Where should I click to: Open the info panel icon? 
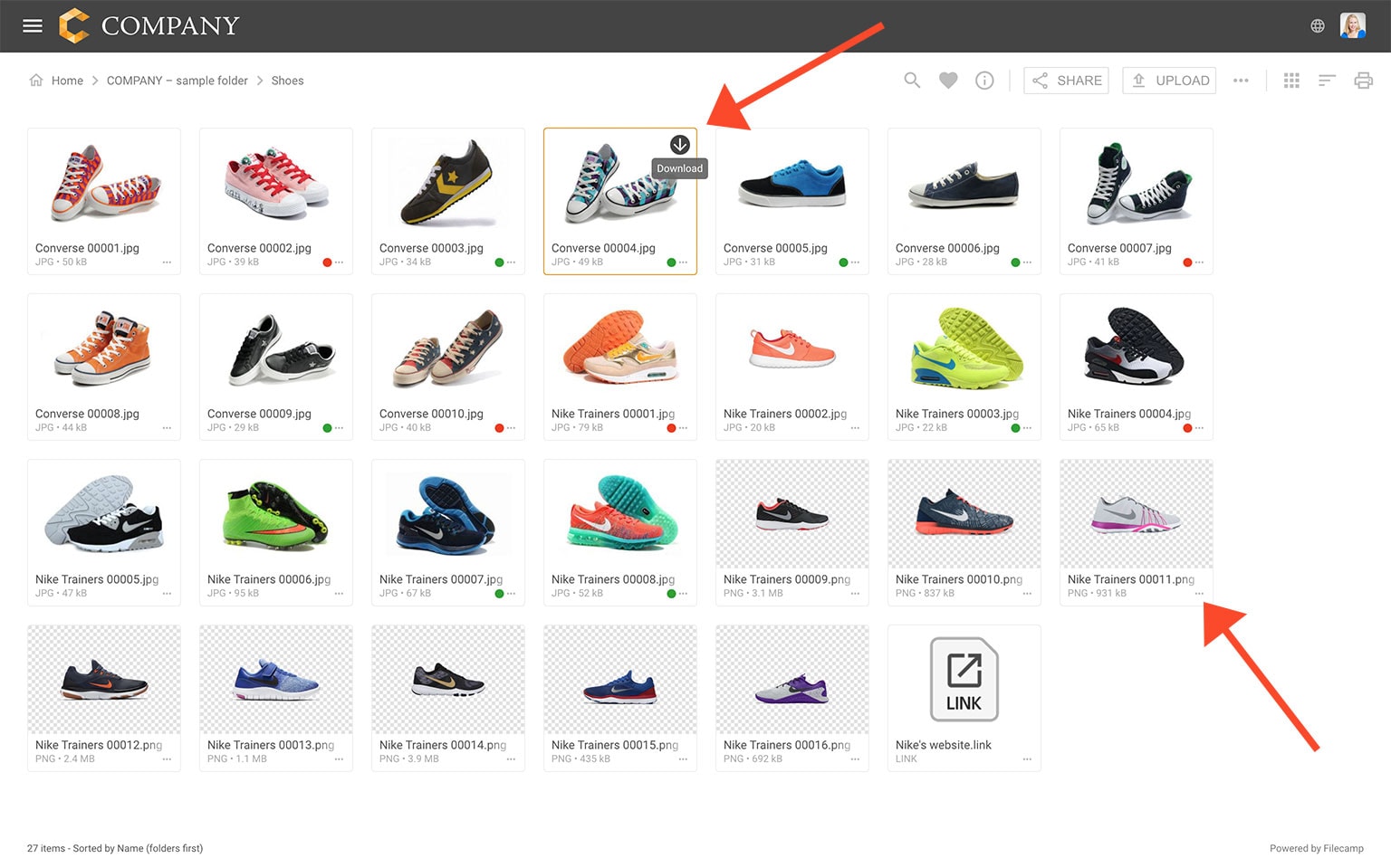tap(984, 81)
